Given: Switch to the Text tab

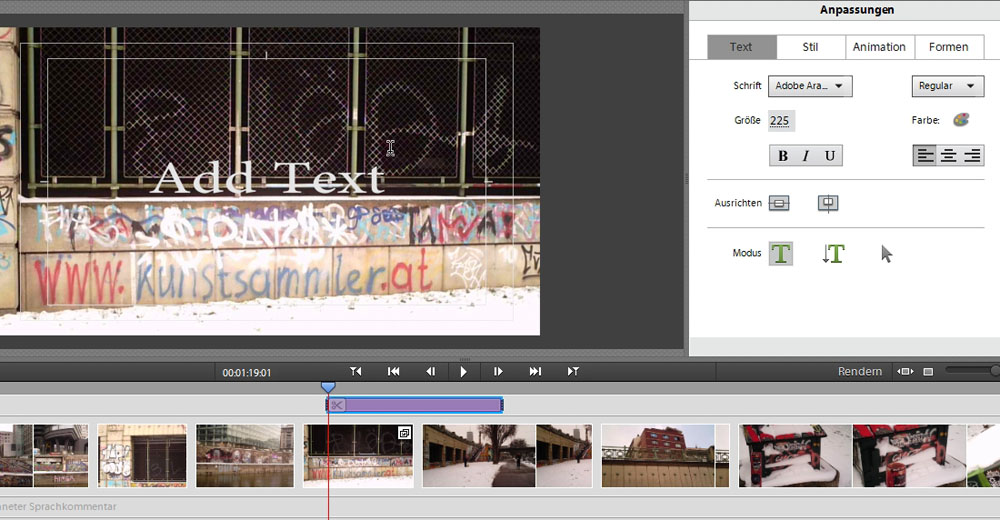Looking at the screenshot, I should click(742, 47).
